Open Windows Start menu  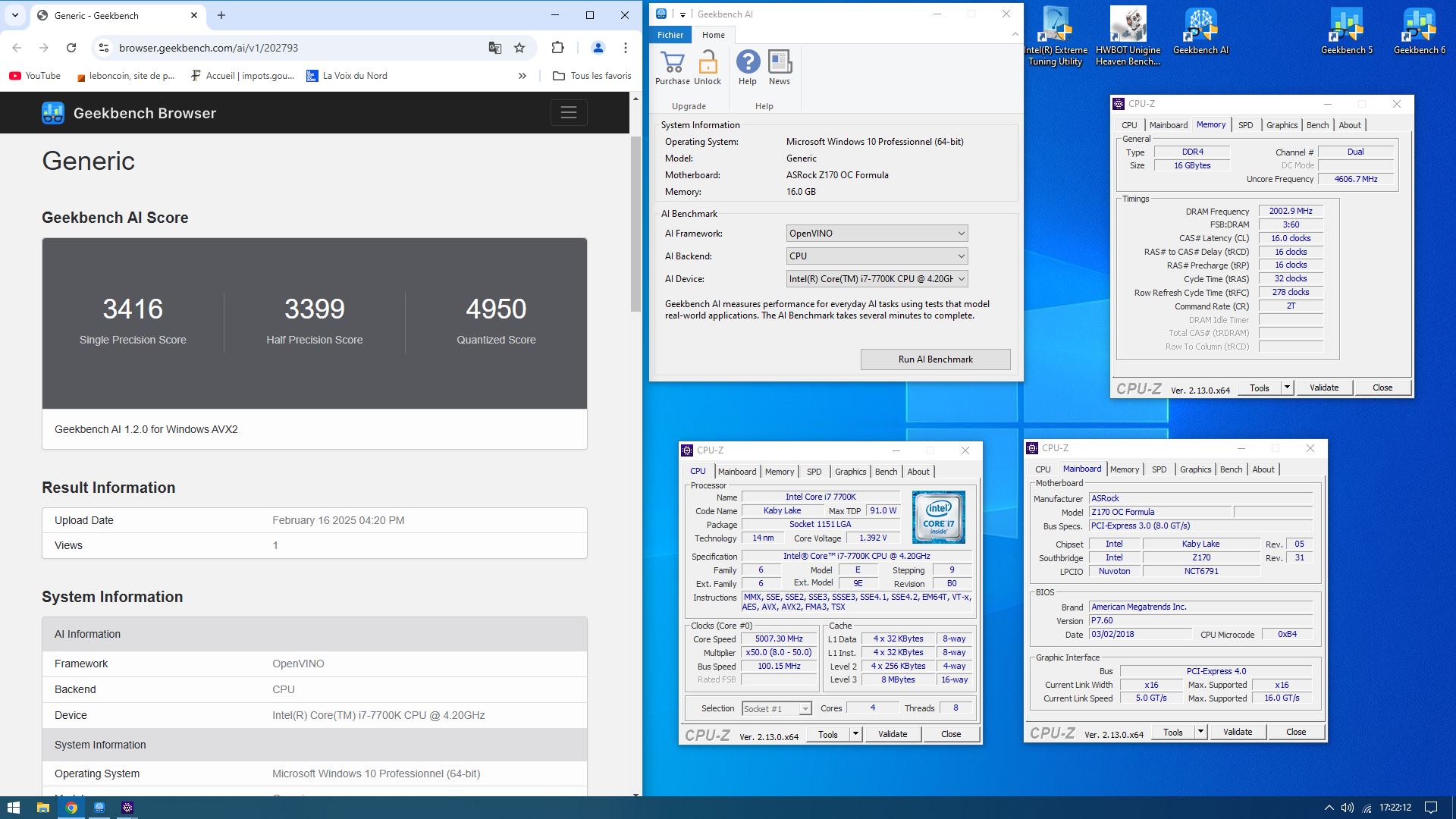click(x=13, y=808)
